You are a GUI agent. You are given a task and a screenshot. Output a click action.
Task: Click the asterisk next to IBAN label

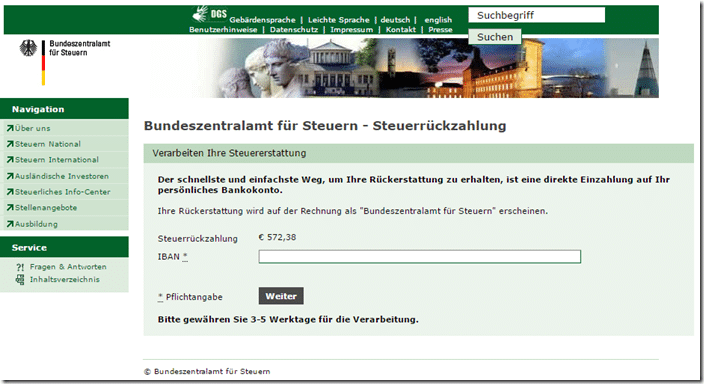click(185, 256)
